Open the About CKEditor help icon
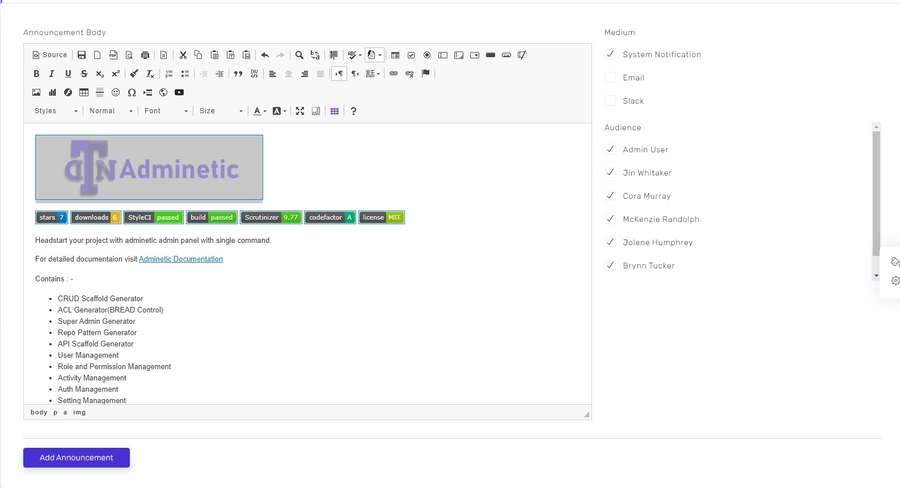This screenshot has width=900, height=488. click(x=353, y=111)
